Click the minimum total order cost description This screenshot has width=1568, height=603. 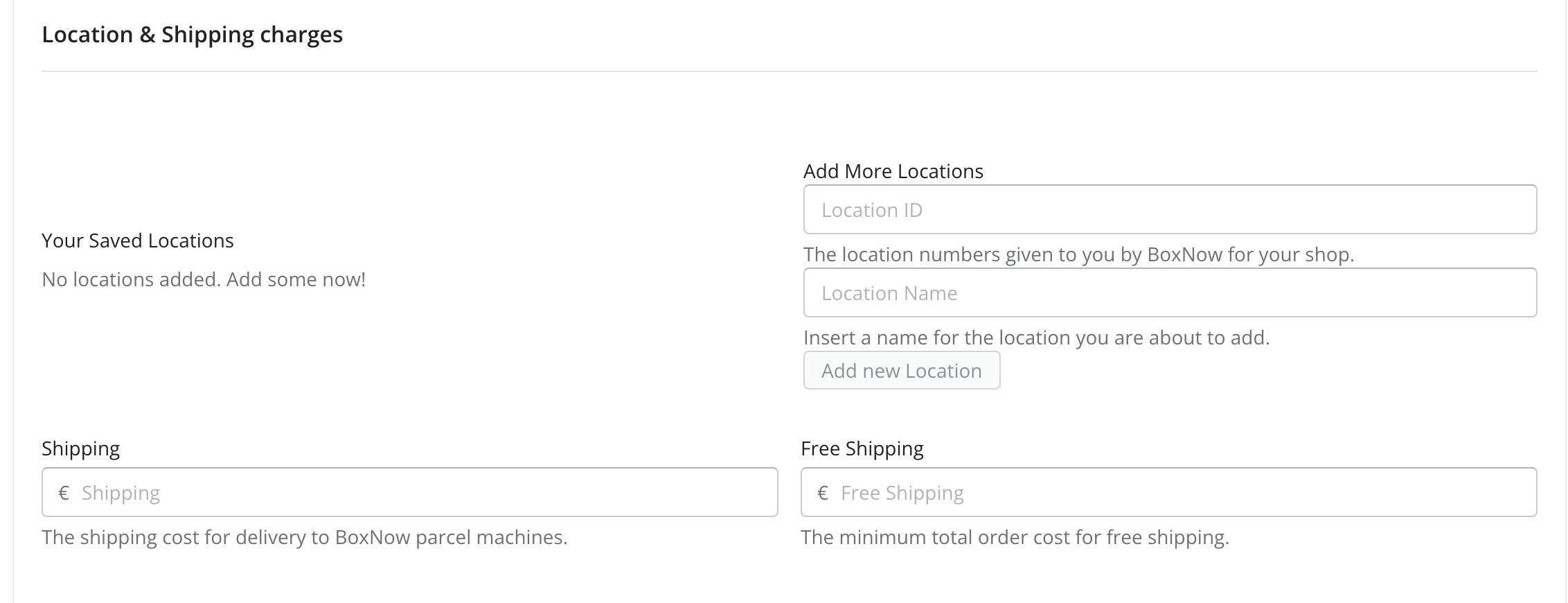click(1015, 537)
